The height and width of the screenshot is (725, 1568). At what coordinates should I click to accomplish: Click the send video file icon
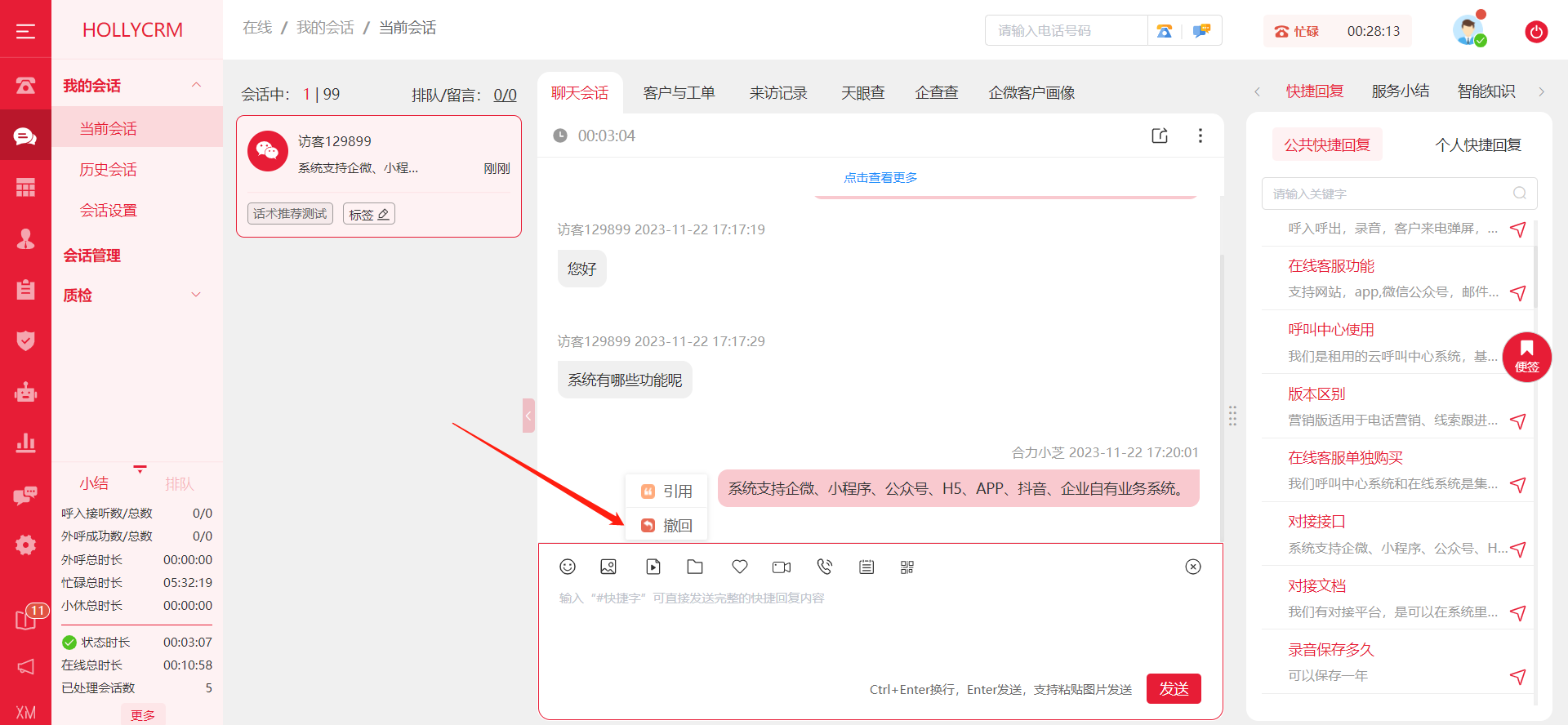[x=653, y=567]
